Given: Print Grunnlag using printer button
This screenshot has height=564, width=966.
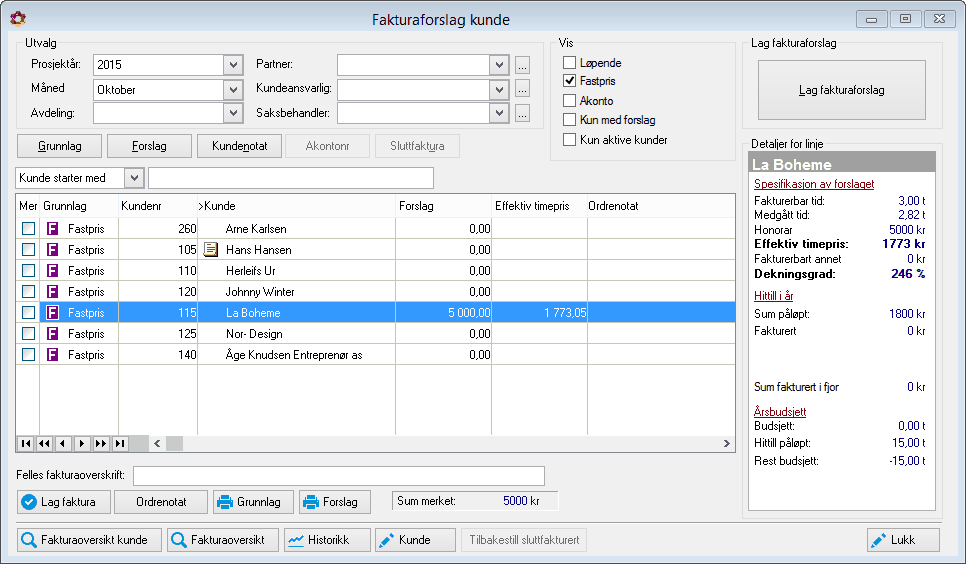Looking at the screenshot, I should [253, 502].
